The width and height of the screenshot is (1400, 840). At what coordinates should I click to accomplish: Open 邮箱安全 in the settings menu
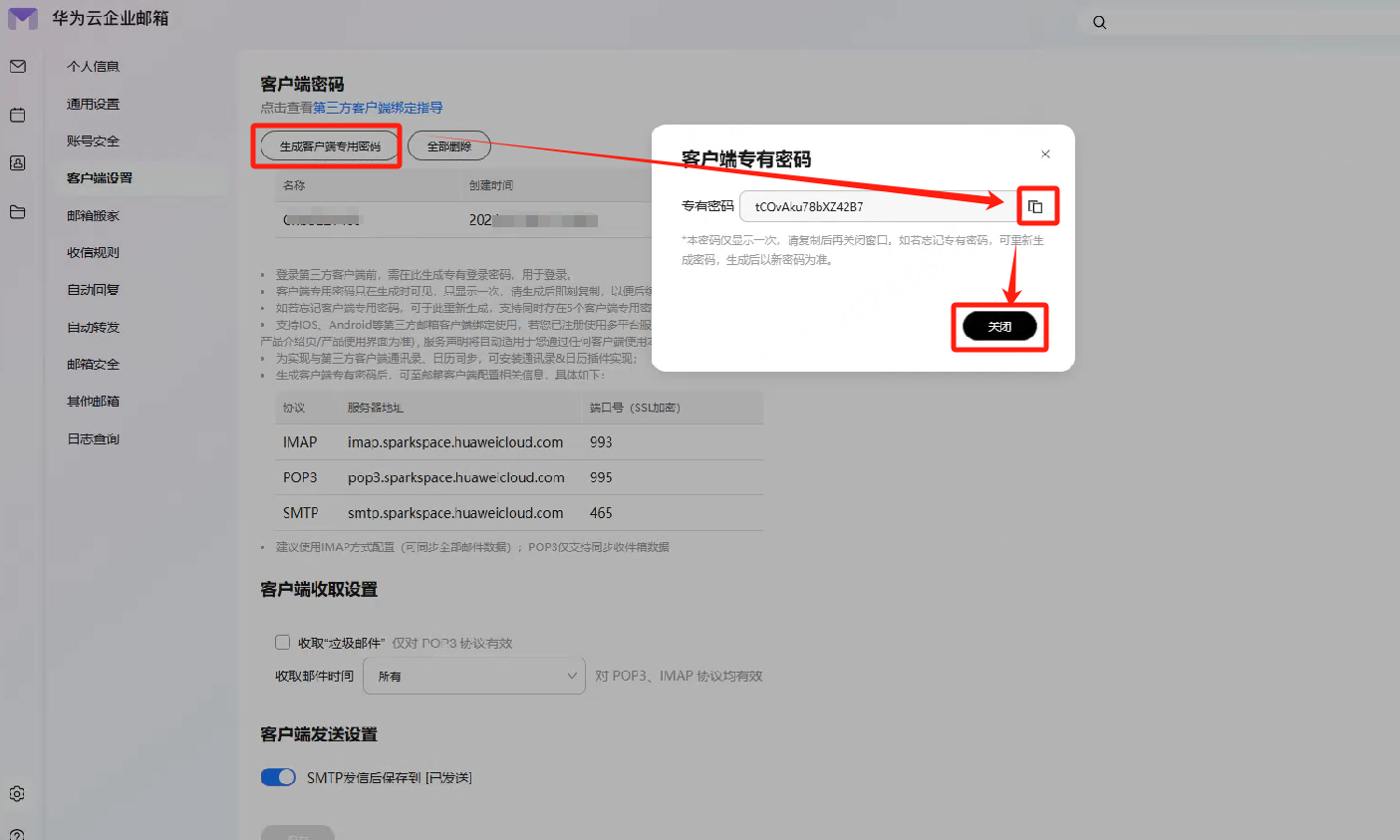(93, 364)
